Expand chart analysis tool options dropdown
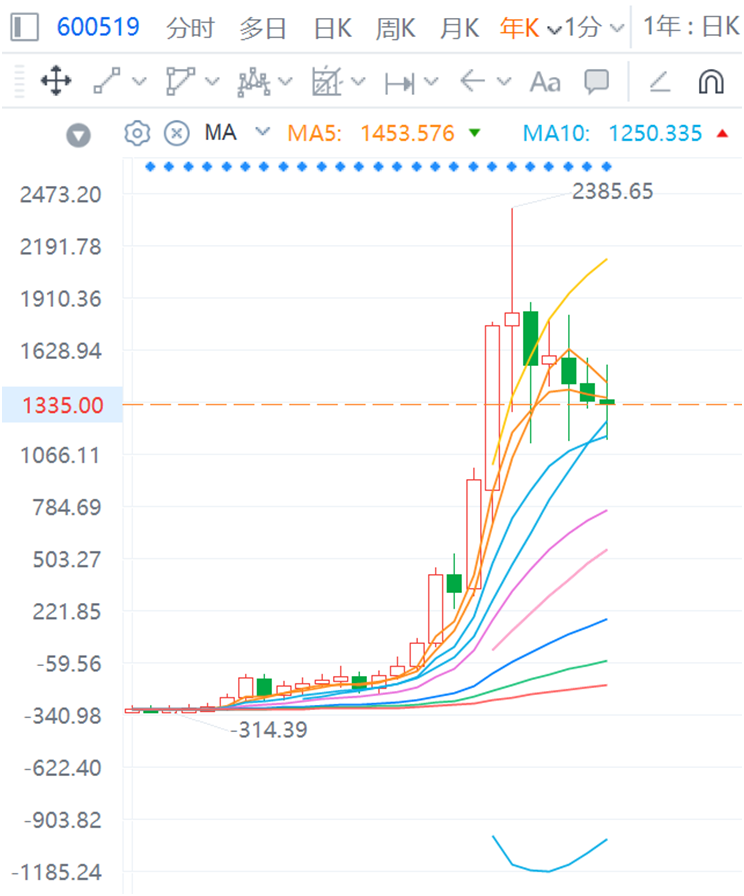The width and height of the screenshot is (744, 896). pos(358,82)
